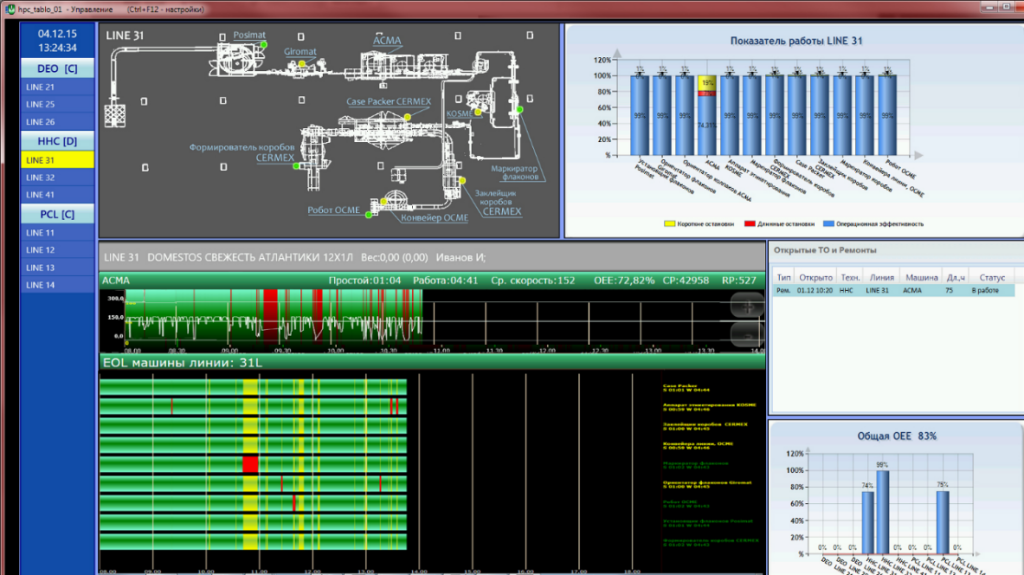This screenshot has height=575, width=1024.
Task: Switch to LINE 14 in the sidebar
Action: (x=58, y=285)
